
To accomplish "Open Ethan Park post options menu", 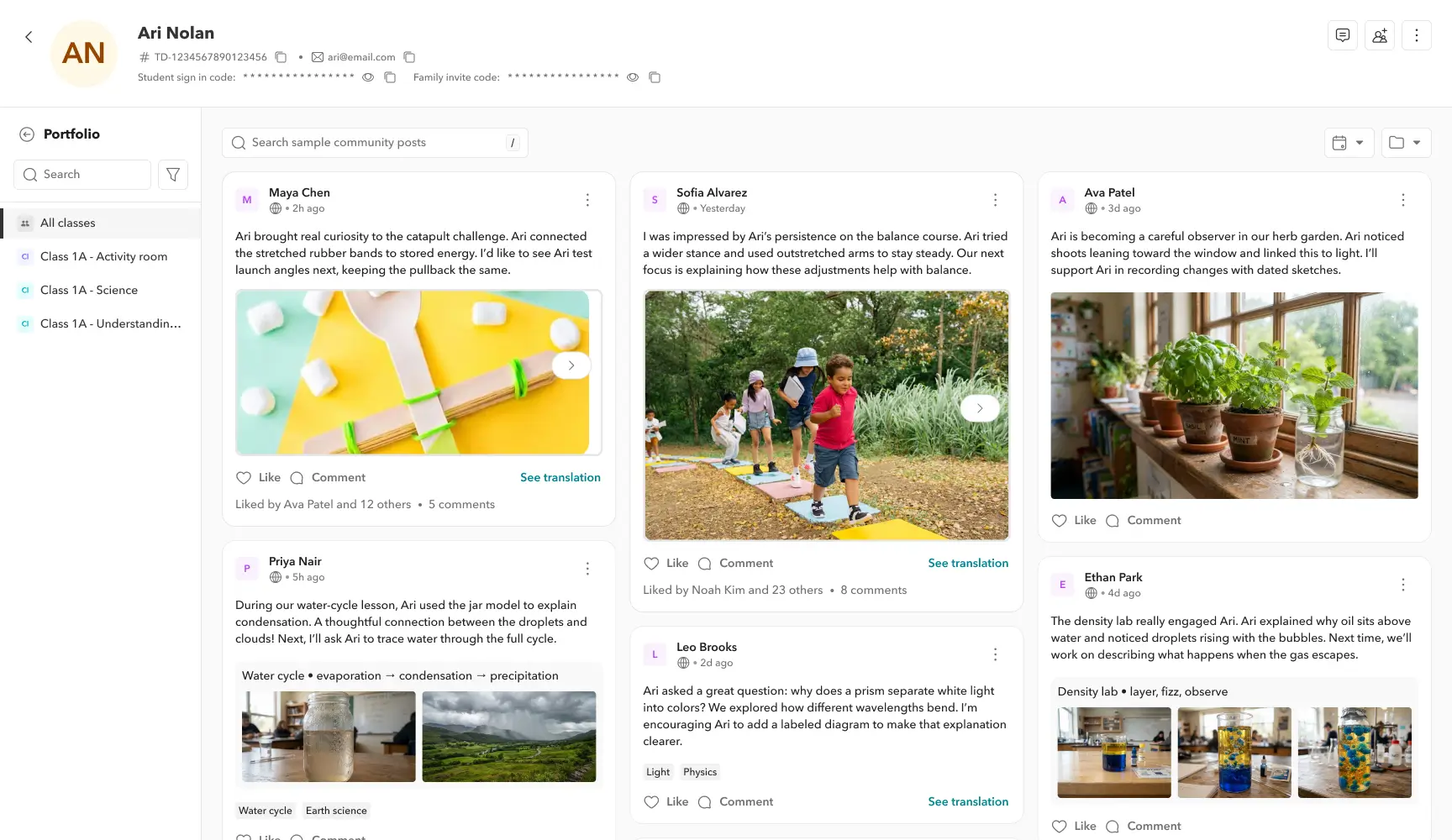I will pyautogui.click(x=1402, y=585).
